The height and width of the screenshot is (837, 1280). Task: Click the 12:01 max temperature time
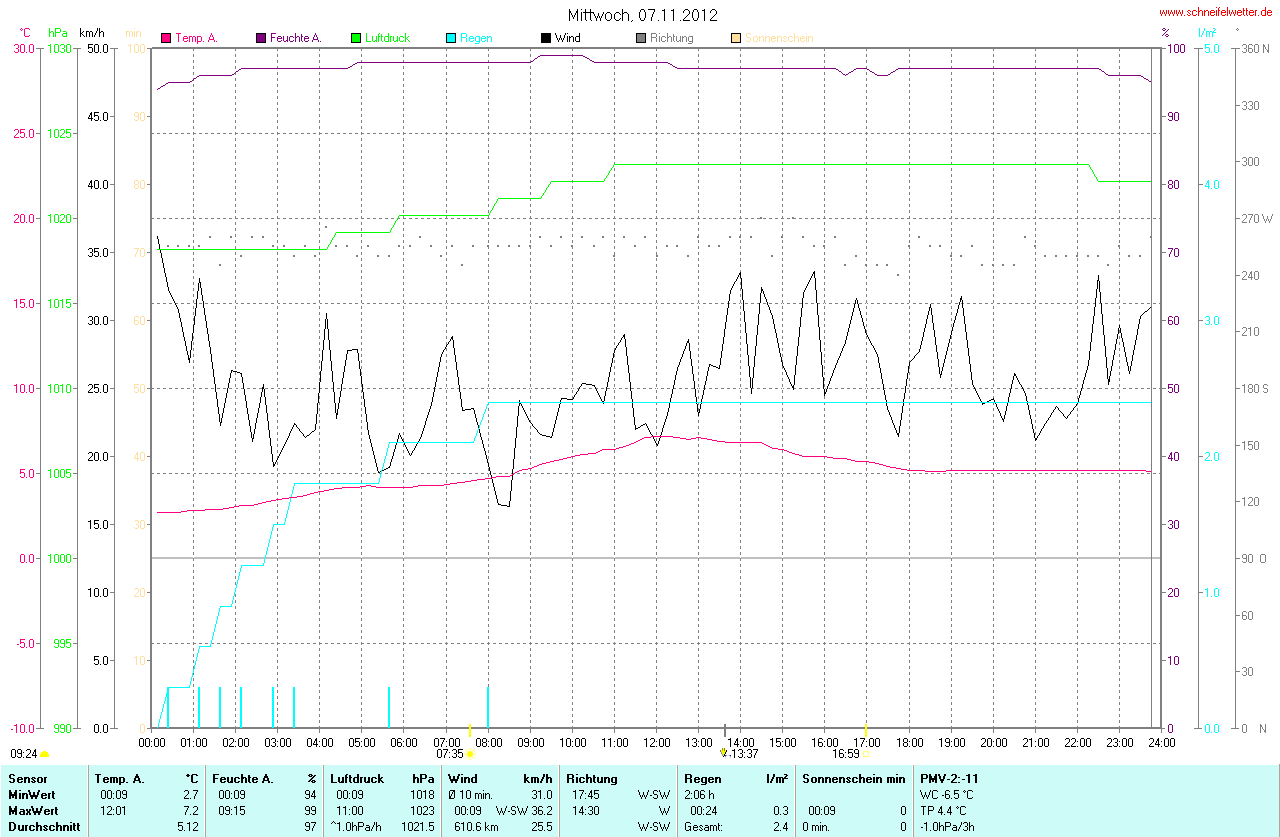point(111,810)
